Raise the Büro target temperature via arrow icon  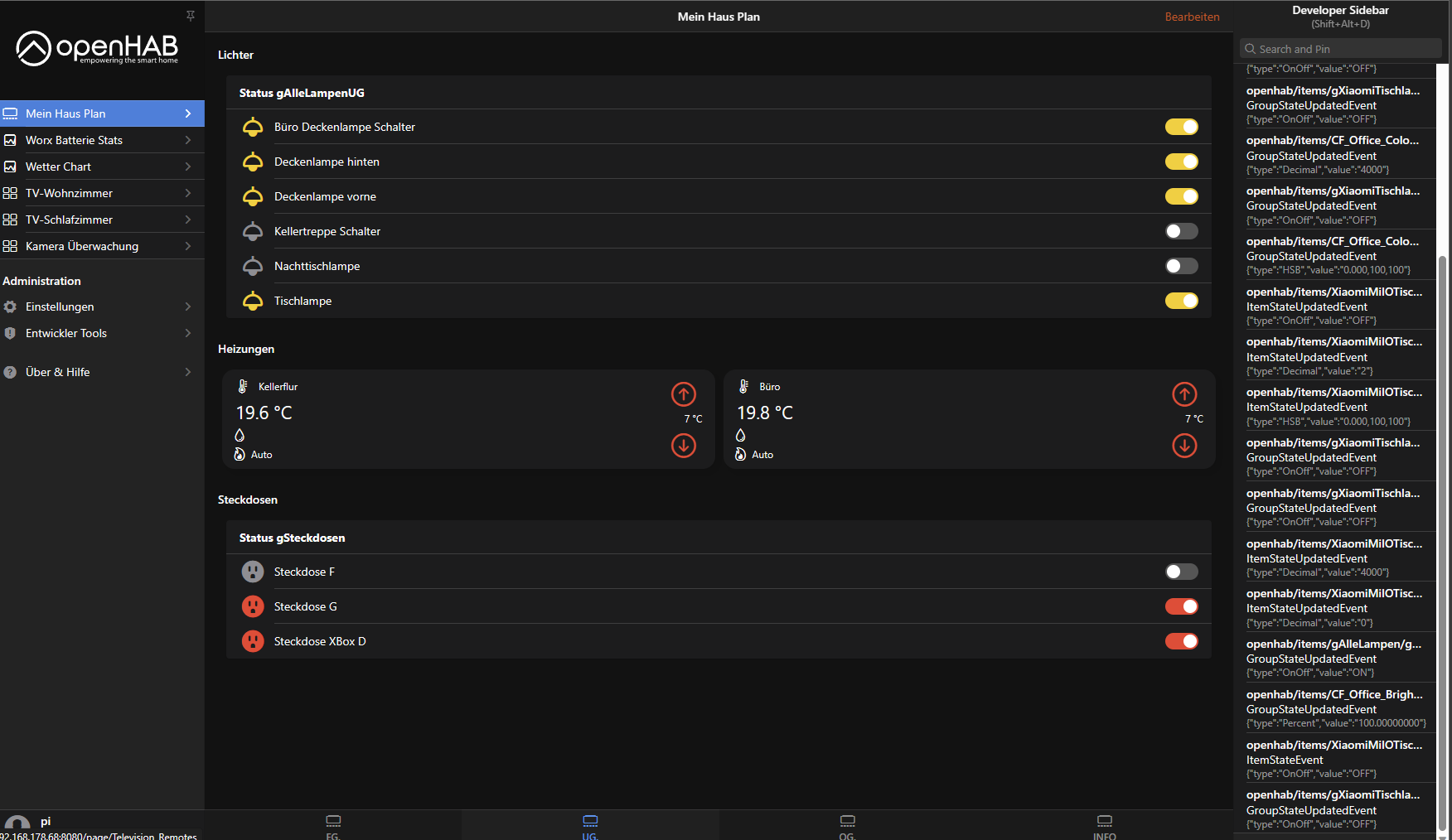(1184, 394)
